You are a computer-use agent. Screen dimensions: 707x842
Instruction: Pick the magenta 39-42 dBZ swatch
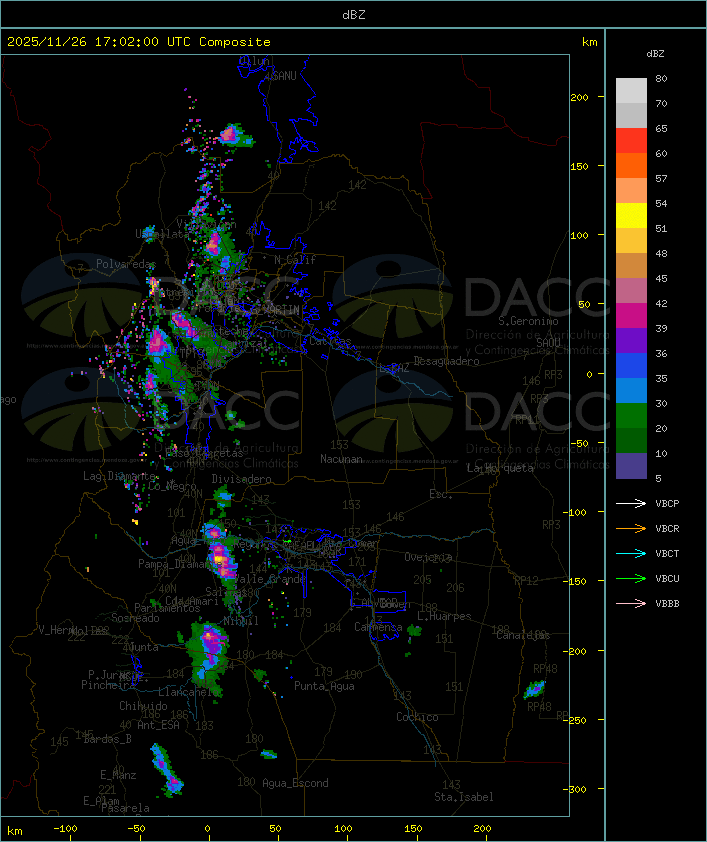[631, 315]
